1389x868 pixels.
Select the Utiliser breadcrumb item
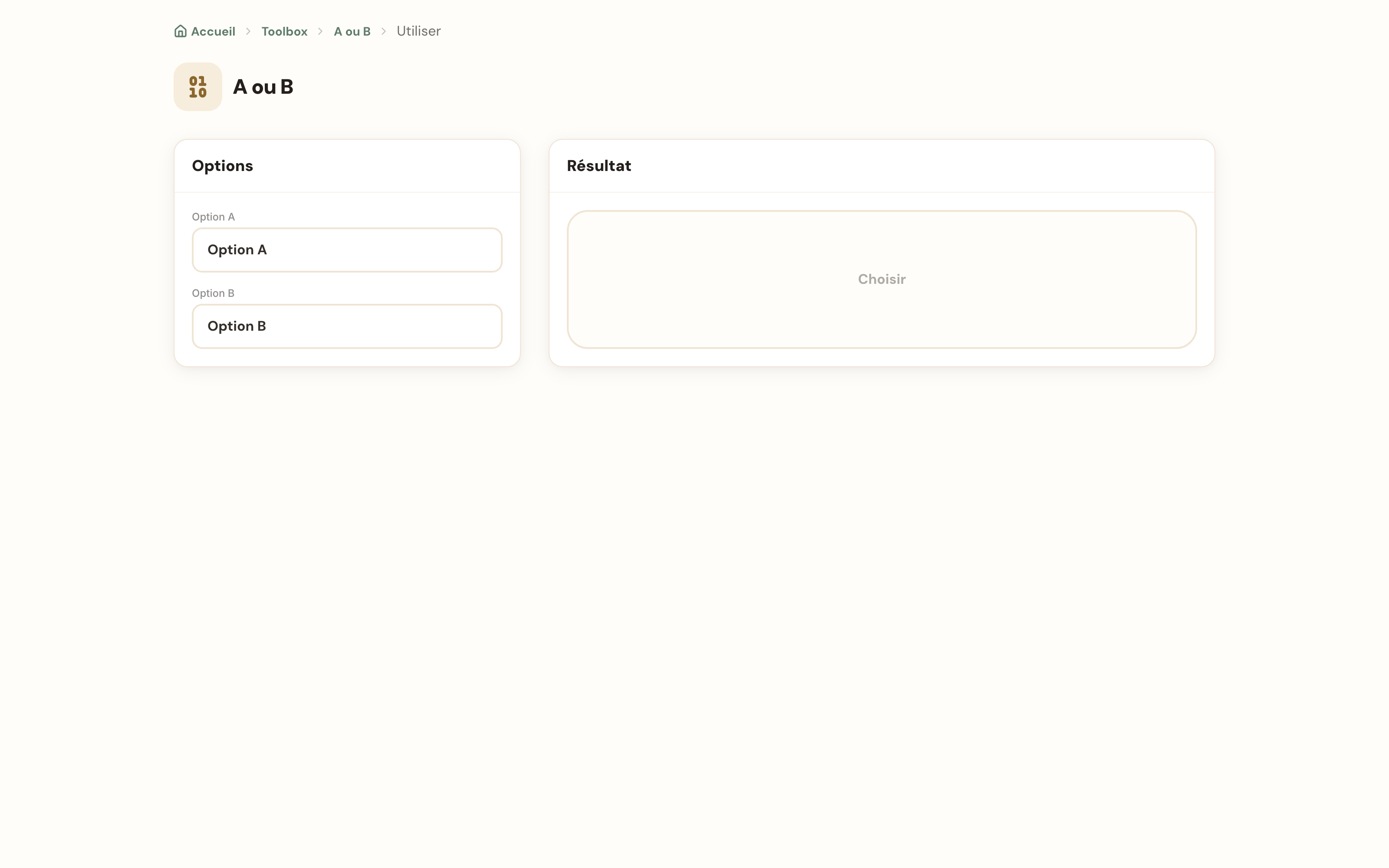click(x=418, y=31)
